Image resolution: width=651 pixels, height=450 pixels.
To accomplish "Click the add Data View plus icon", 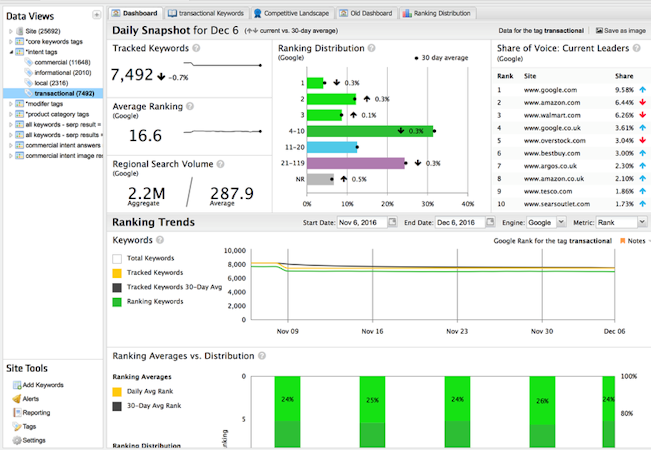I will click(x=96, y=15).
